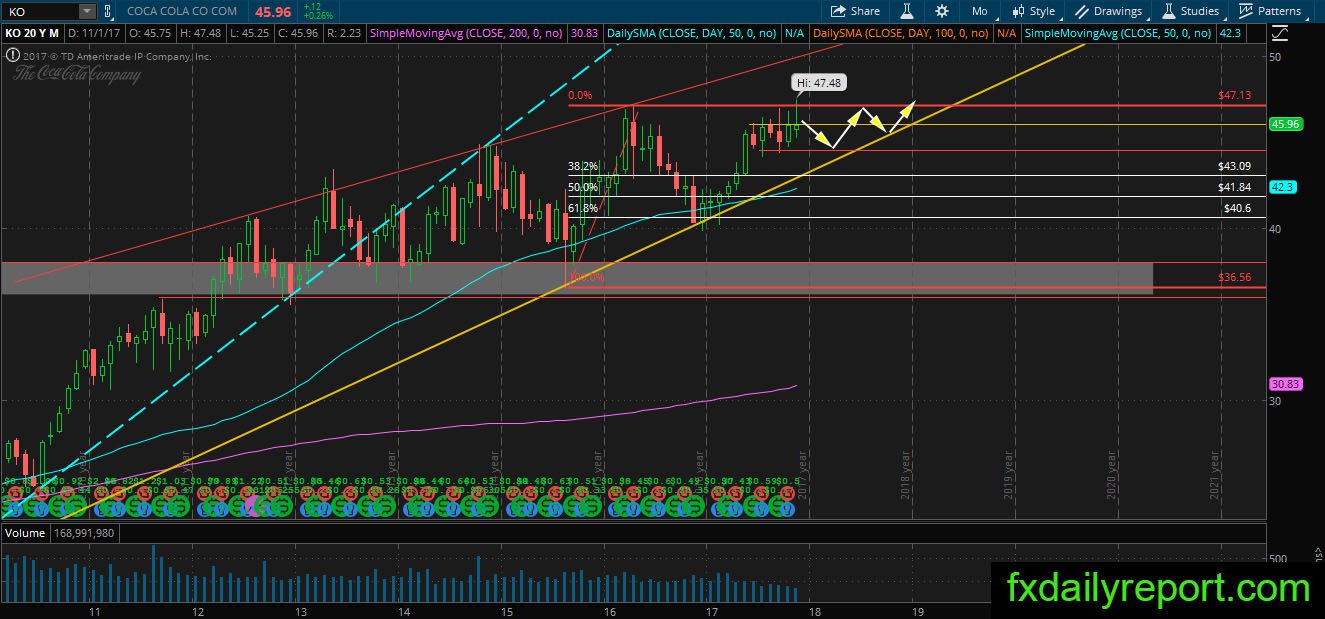Click the 168,991,980 volume value
The height and width of the screenshot is (619, 1325).
85,533
